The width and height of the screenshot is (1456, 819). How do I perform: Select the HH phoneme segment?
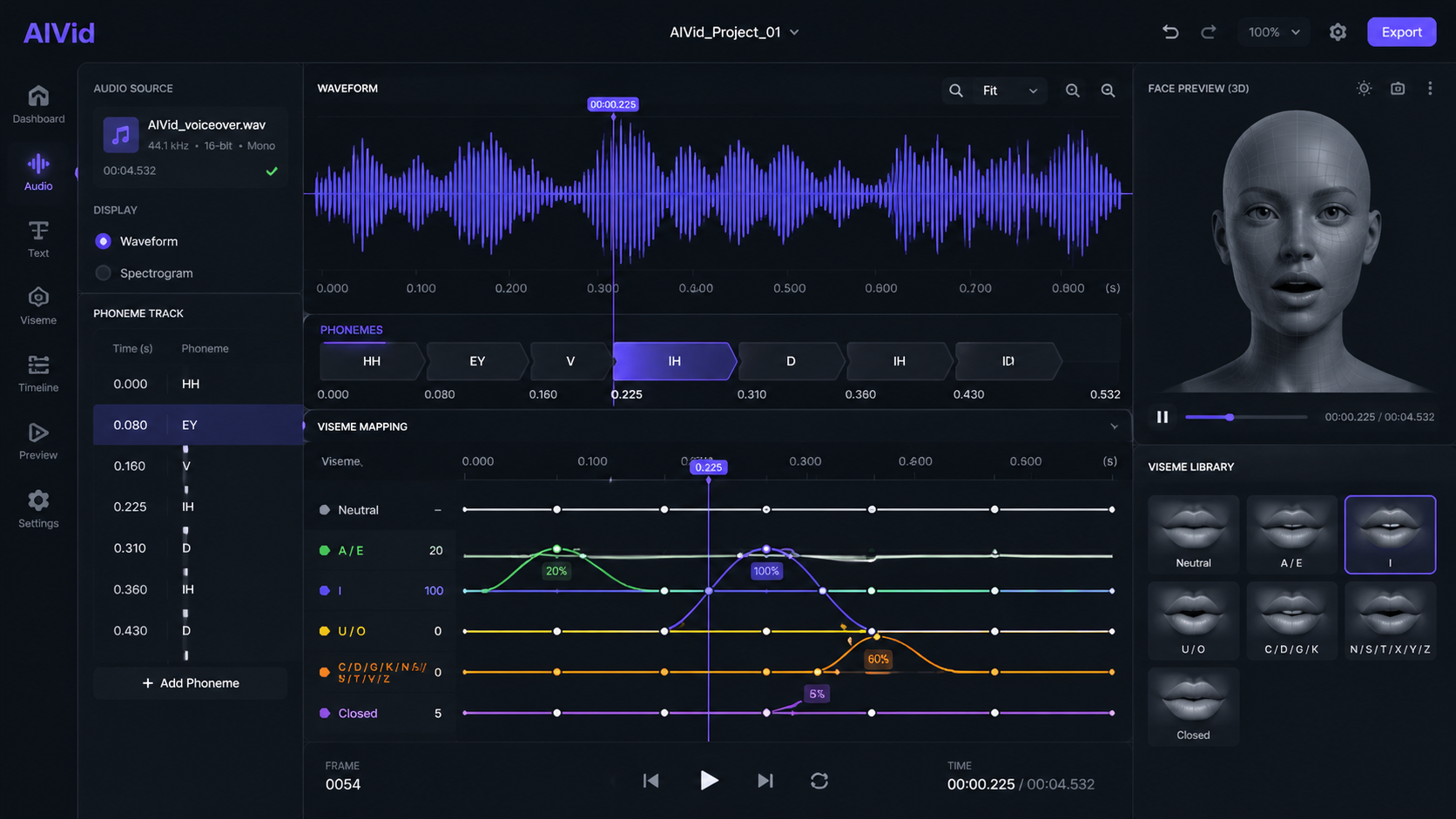tap(372, 361)
